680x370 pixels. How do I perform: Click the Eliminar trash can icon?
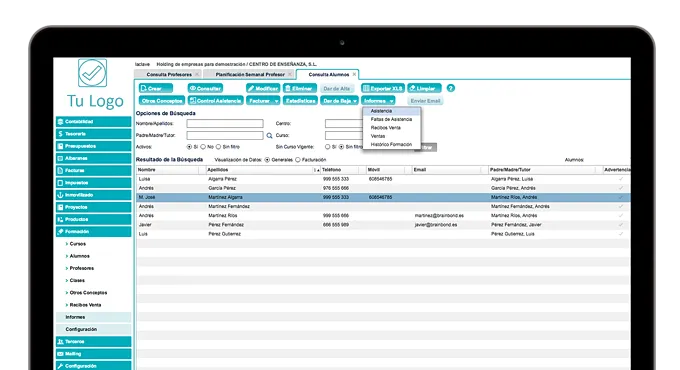coord(288,88)
